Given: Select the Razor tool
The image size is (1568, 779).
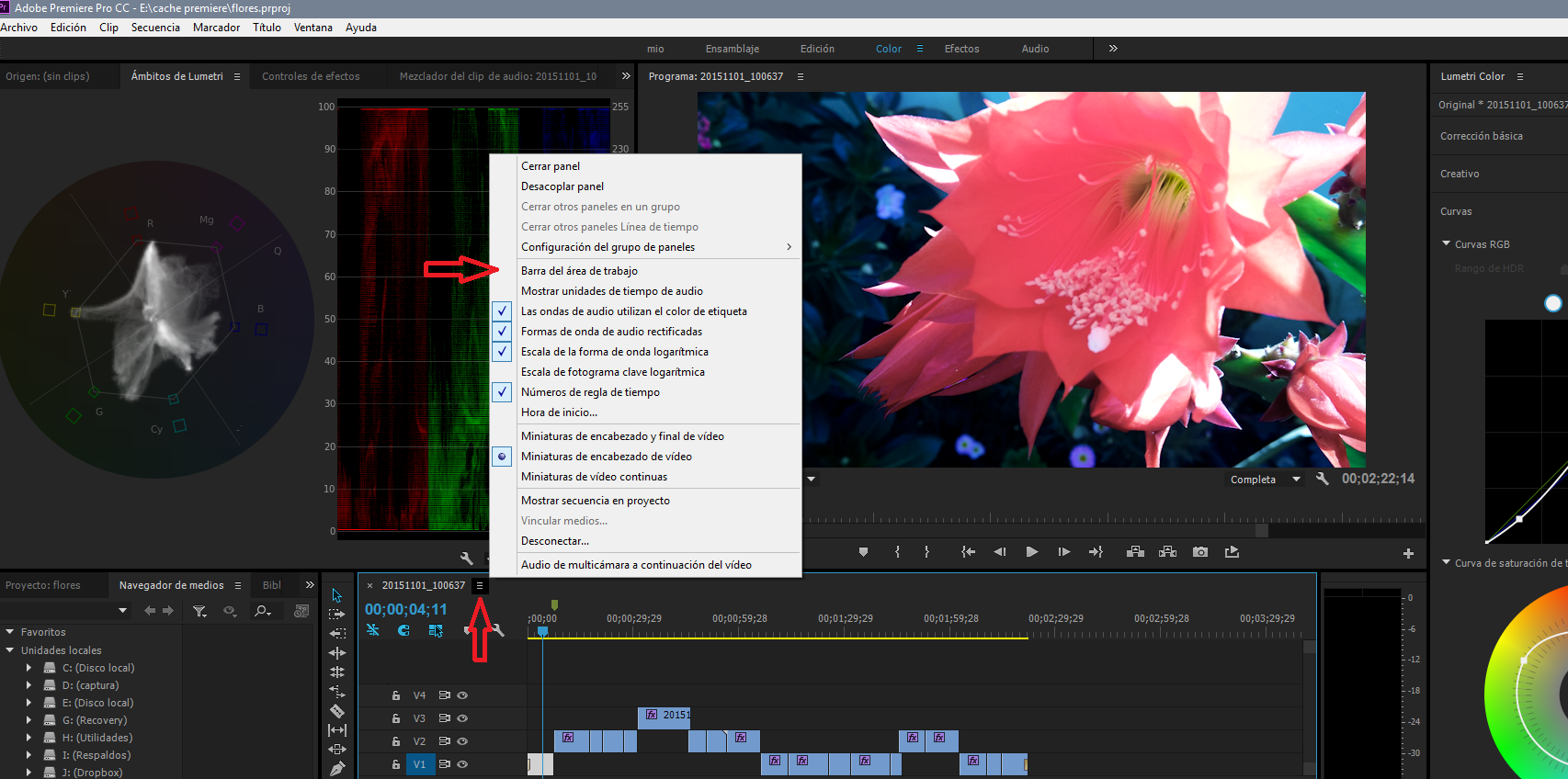Looking at the screenshot, I should tap(337, 710).
